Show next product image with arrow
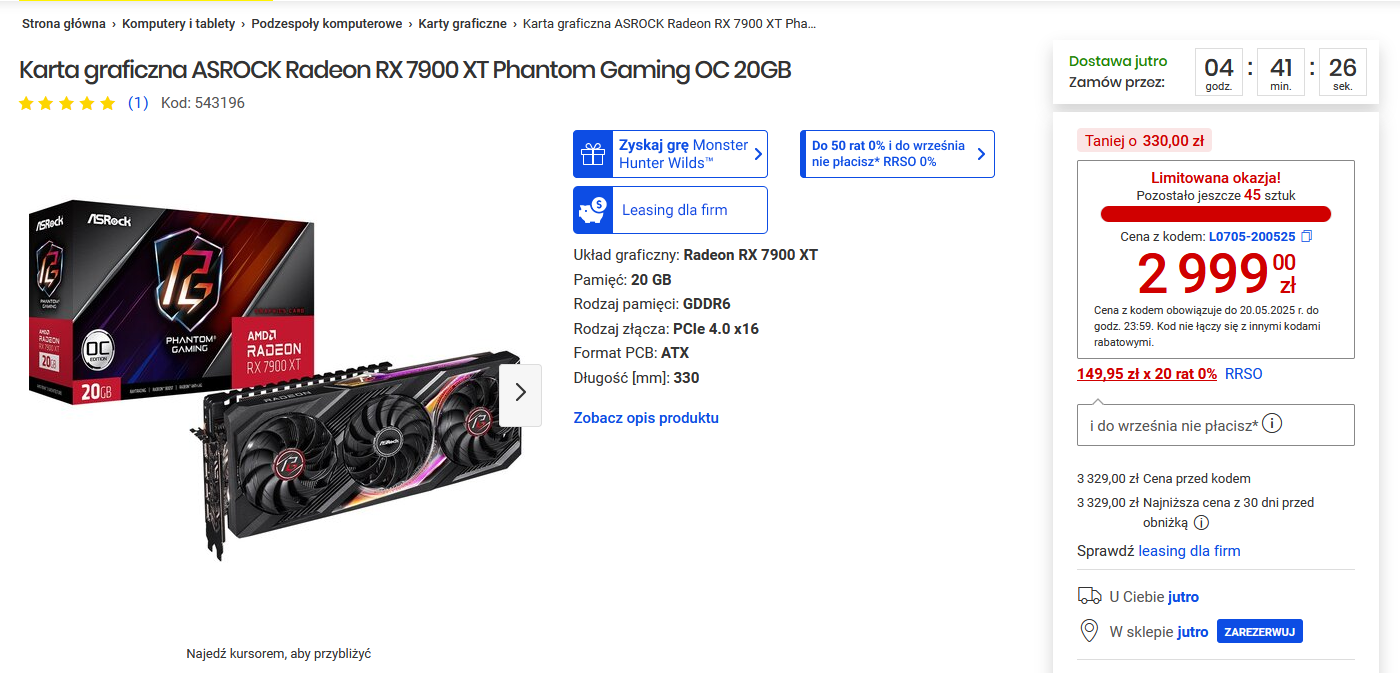Viewport: 1400px width, 673px height. [520, 392]
